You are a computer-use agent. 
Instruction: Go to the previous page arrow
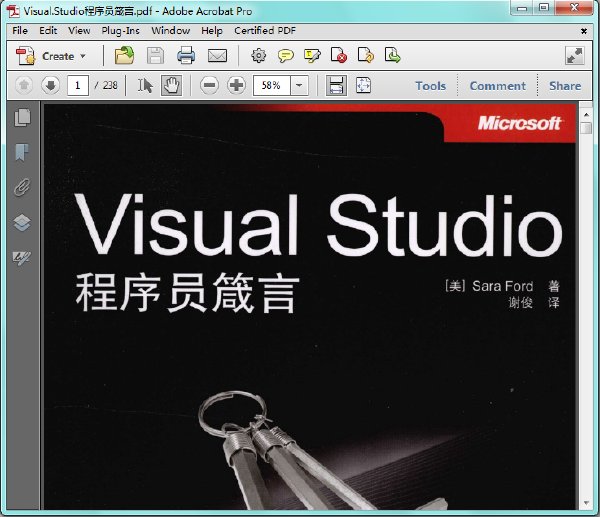(24, 85)
